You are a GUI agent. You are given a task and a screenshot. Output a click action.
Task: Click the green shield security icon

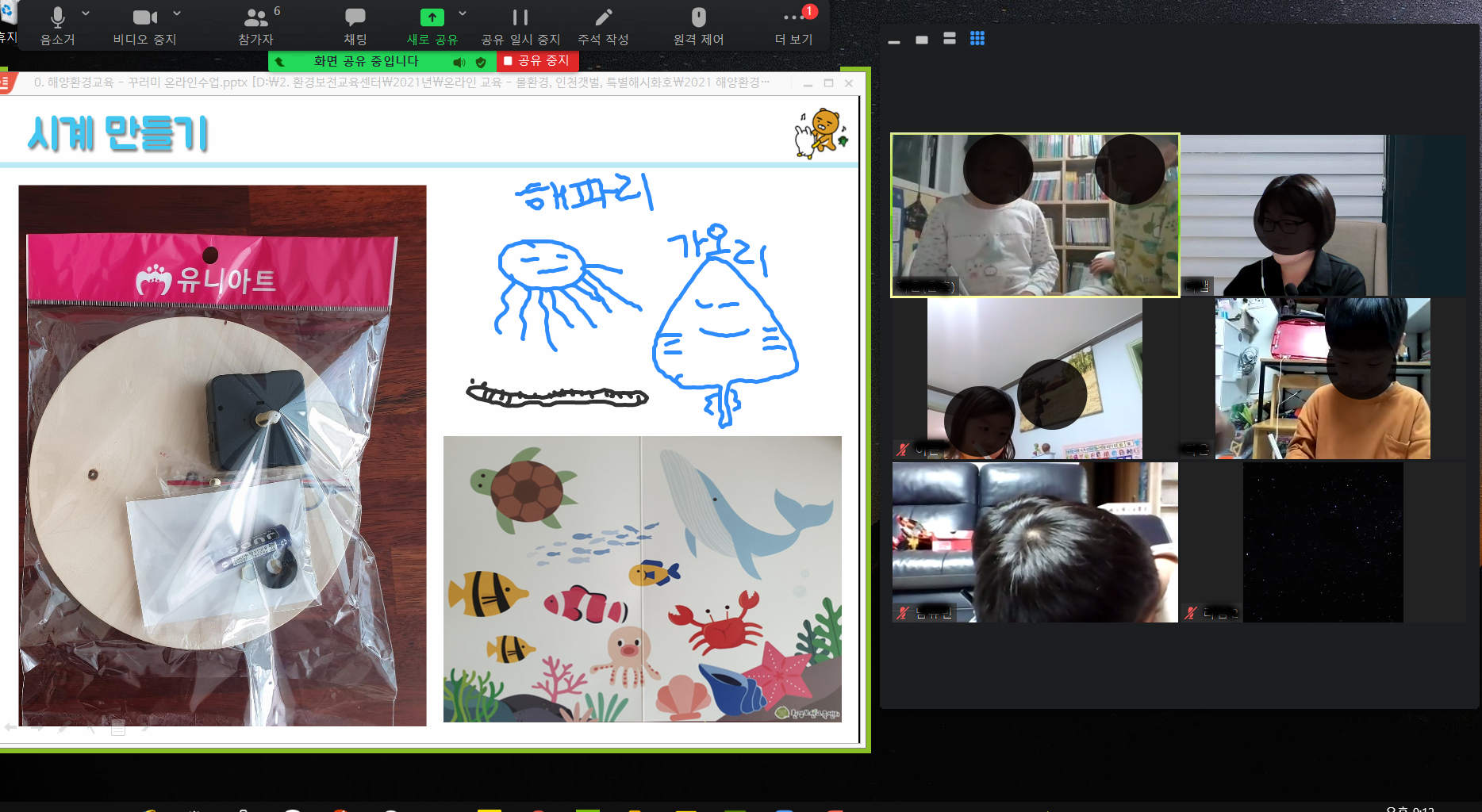pyautogui.click(x=481, y=62)
